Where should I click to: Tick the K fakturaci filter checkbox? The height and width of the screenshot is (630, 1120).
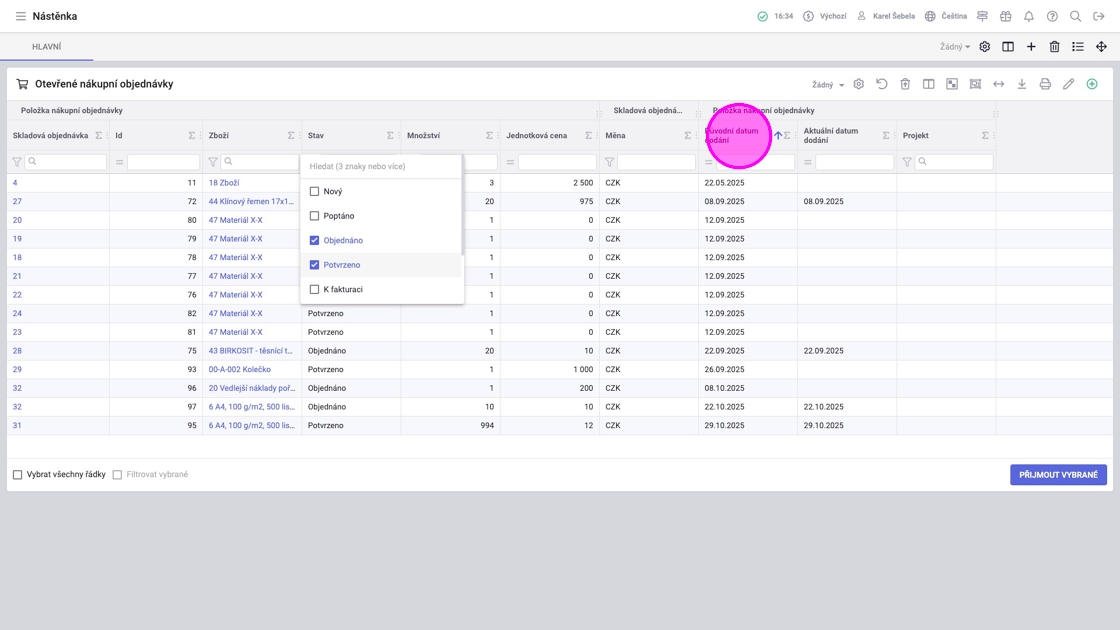pyautogui.click(x=314, y=289)
